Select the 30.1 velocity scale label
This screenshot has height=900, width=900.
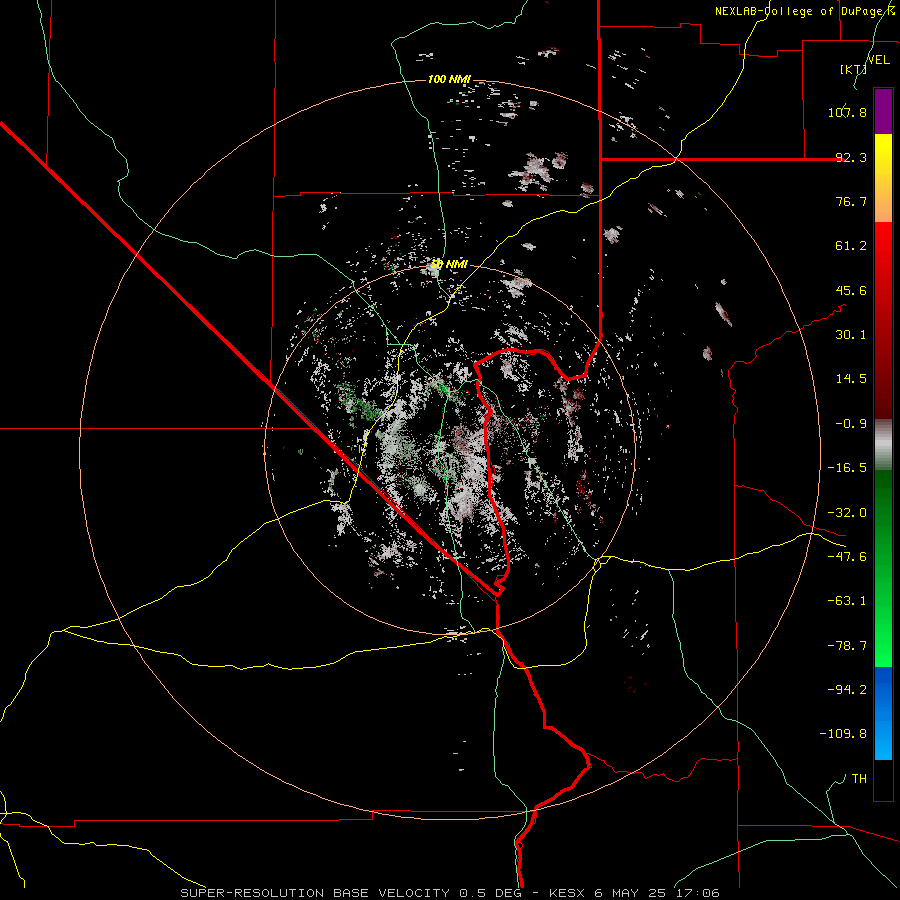tap(851, 335)
